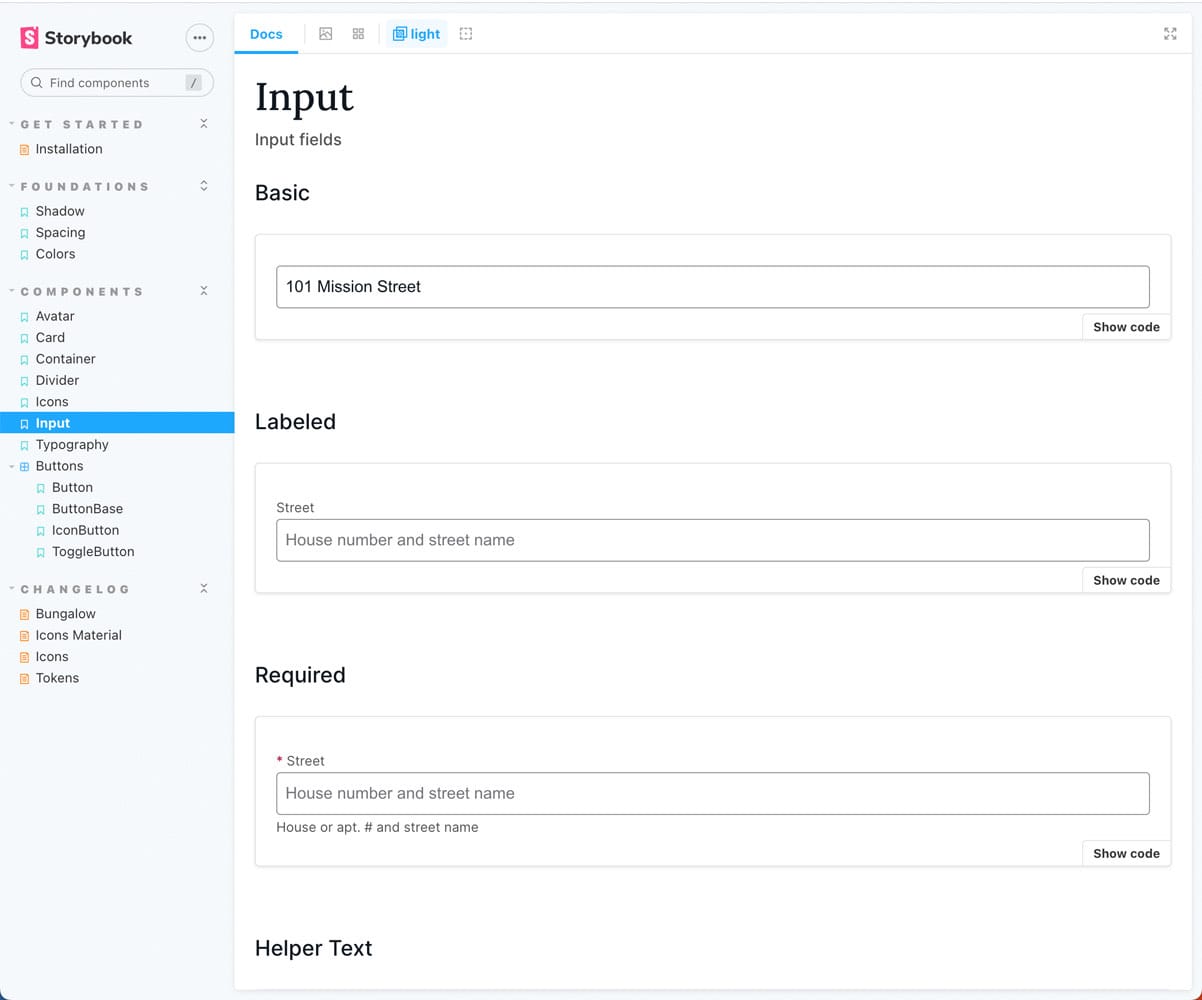Click the 101 Mission Street input field

point(712,287)
